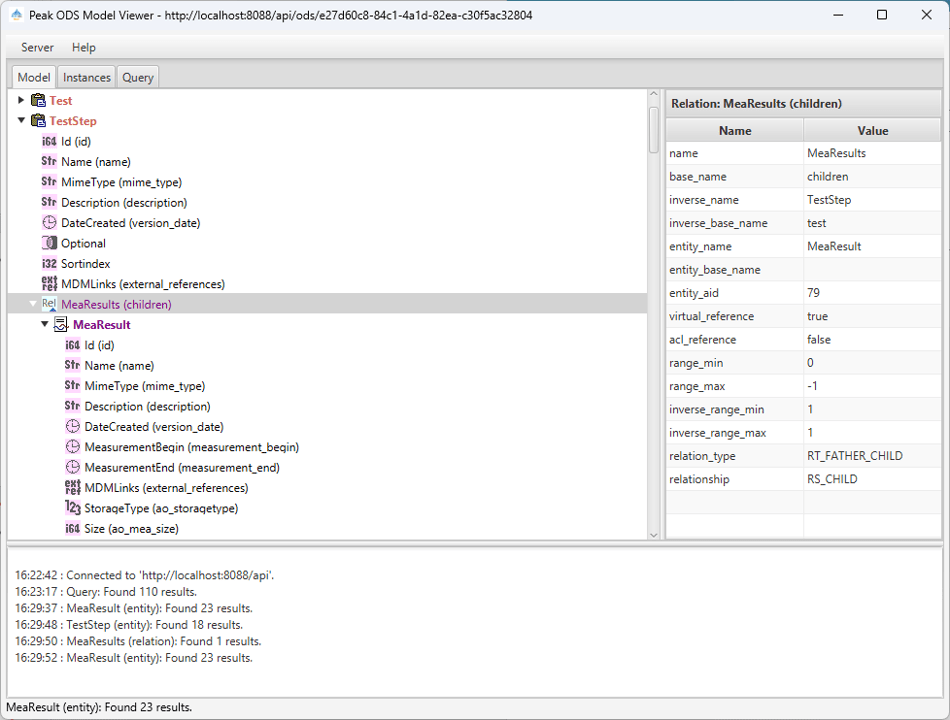
Task: Collapse the MeaResults relation node
Action: 32,304
